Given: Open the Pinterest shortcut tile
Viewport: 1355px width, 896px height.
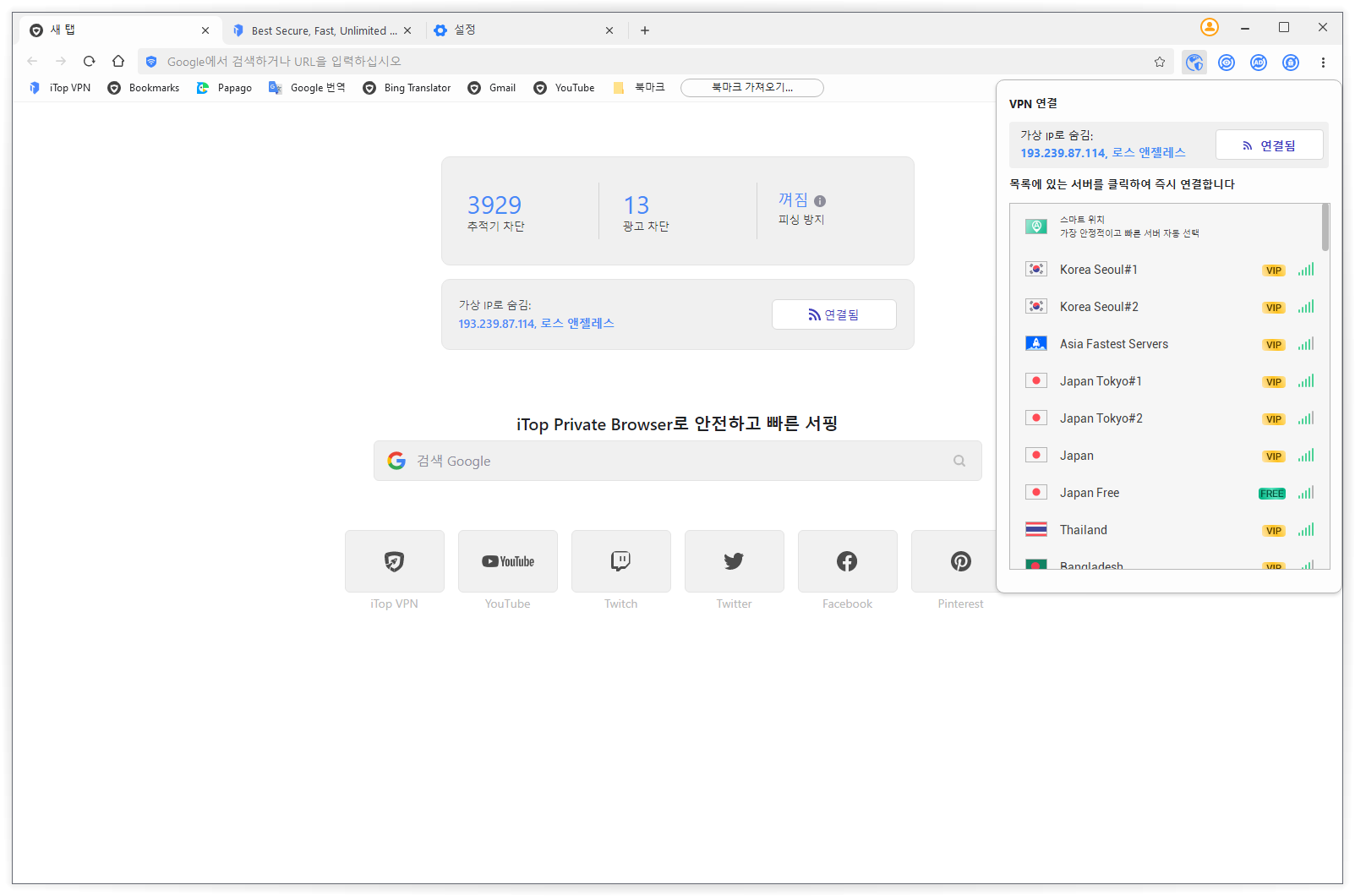Looking at the screenshot, I should coord(954,561).
